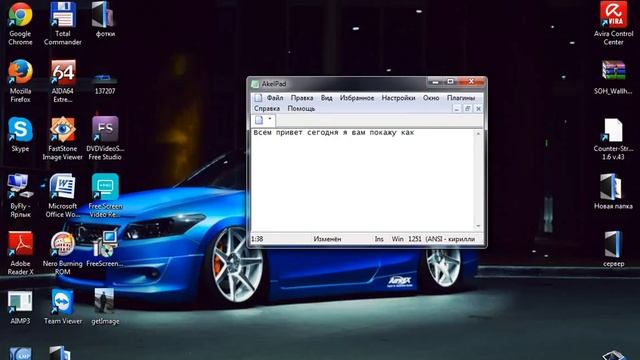Open the Skype shortcut
The height and width of the screenshot is (360, 640).
point(20,130)
